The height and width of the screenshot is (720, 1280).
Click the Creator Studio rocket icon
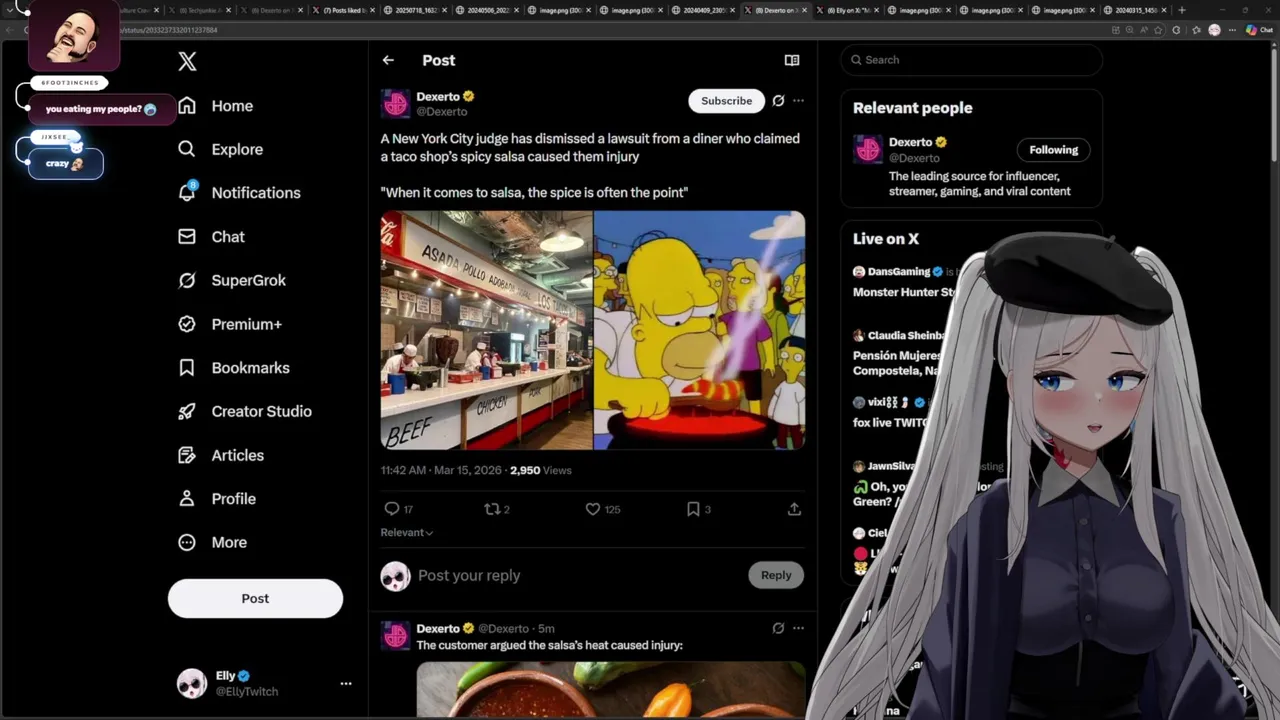[x=186, y=411]
